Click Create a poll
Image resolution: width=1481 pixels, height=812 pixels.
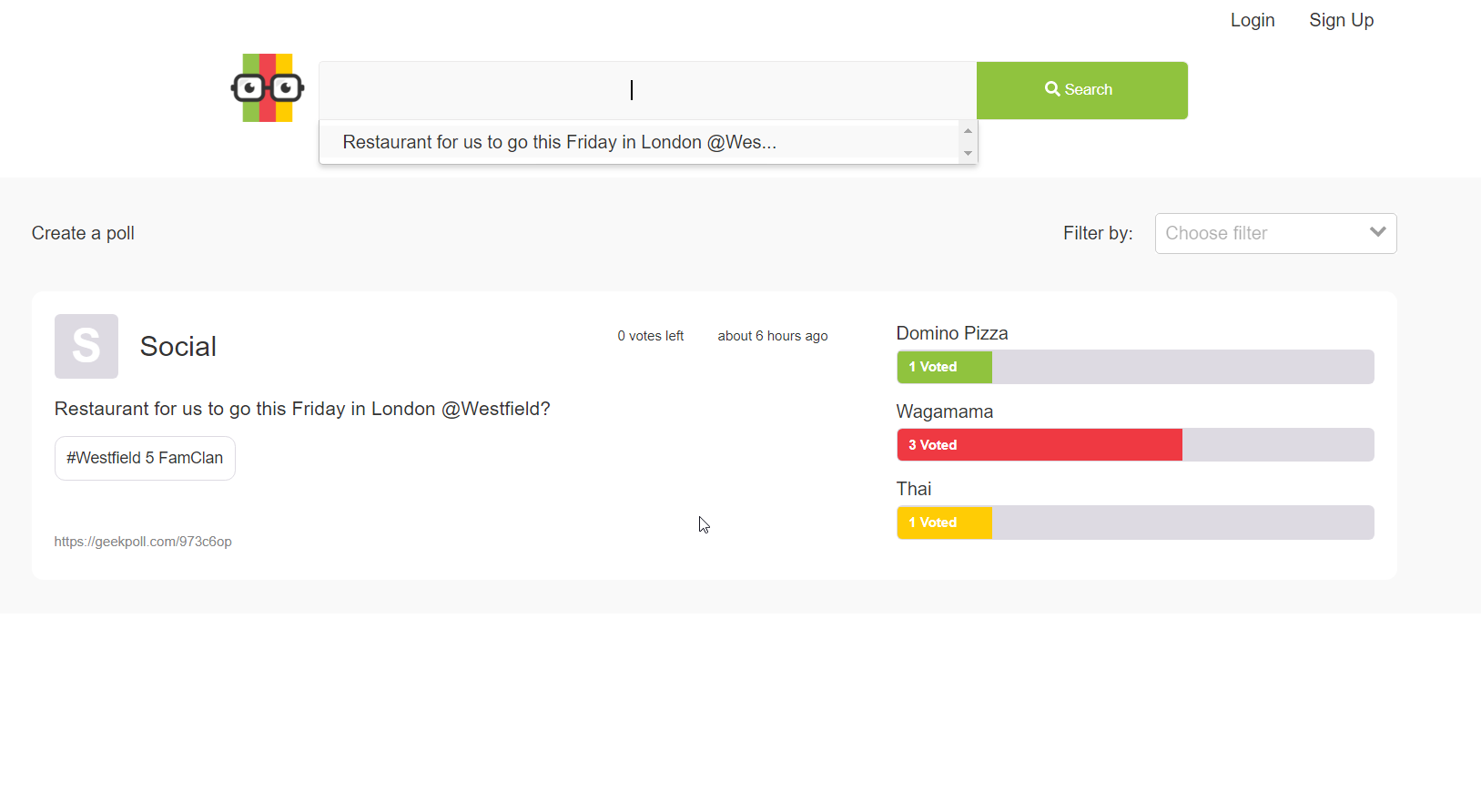point(83,233)
